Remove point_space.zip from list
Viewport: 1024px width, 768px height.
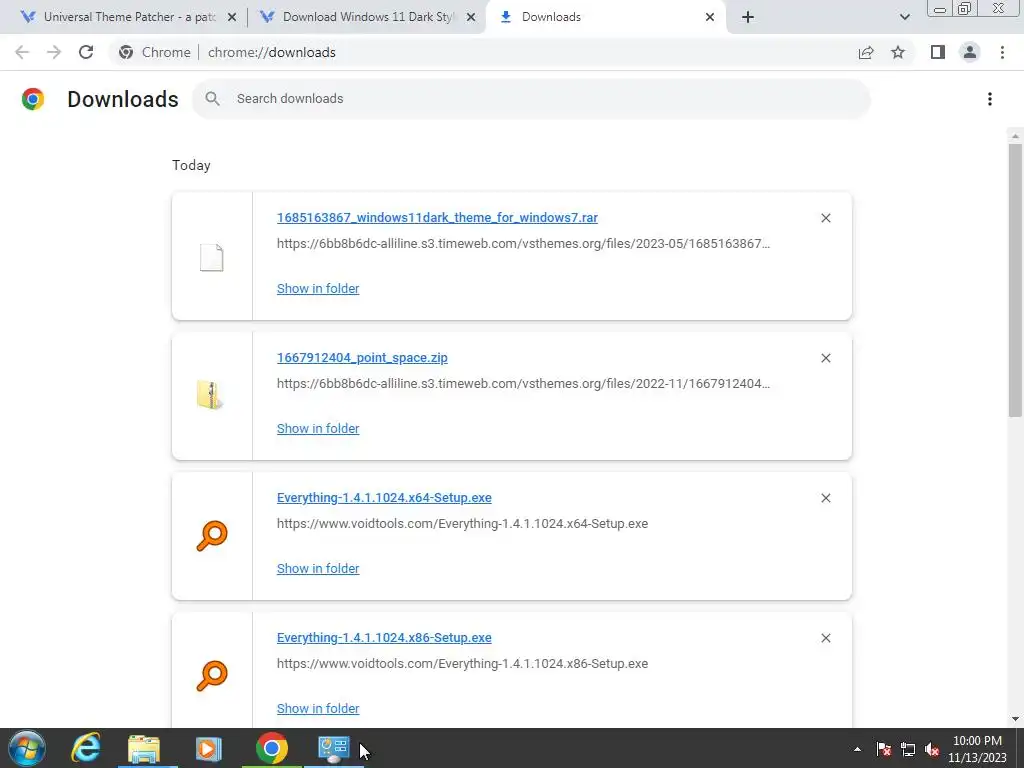click(x=825, y=358)
